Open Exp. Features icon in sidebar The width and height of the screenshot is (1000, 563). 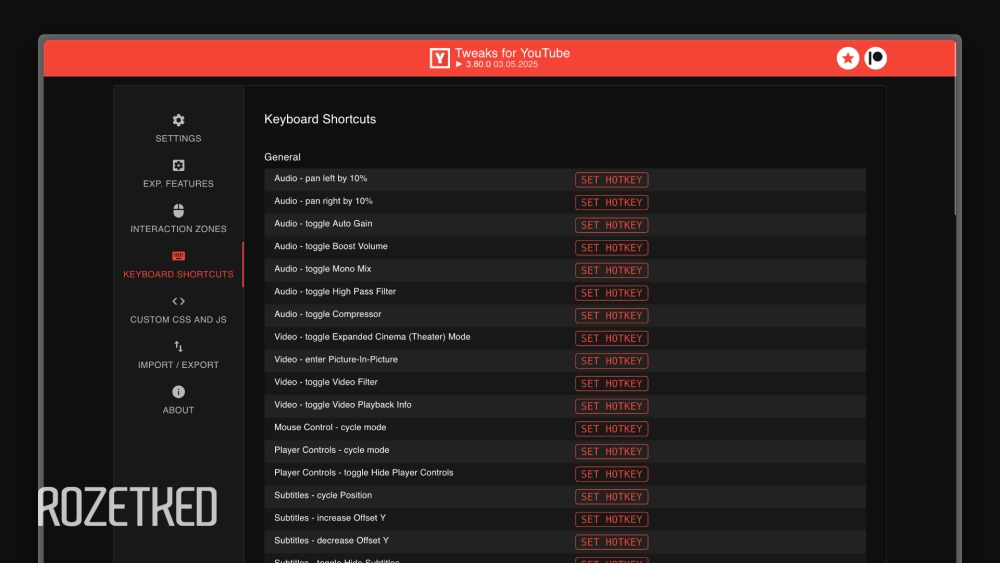click(178, 165)
